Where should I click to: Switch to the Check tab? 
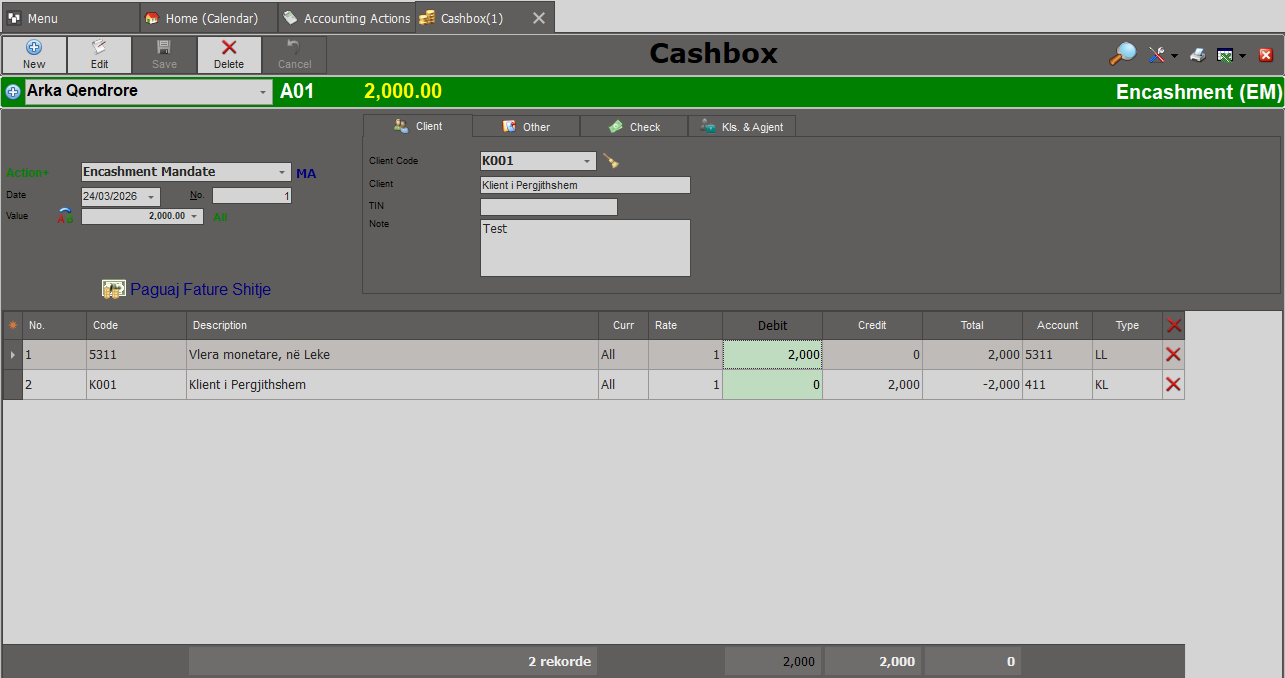pyautogui.click(x=634, y=127)
